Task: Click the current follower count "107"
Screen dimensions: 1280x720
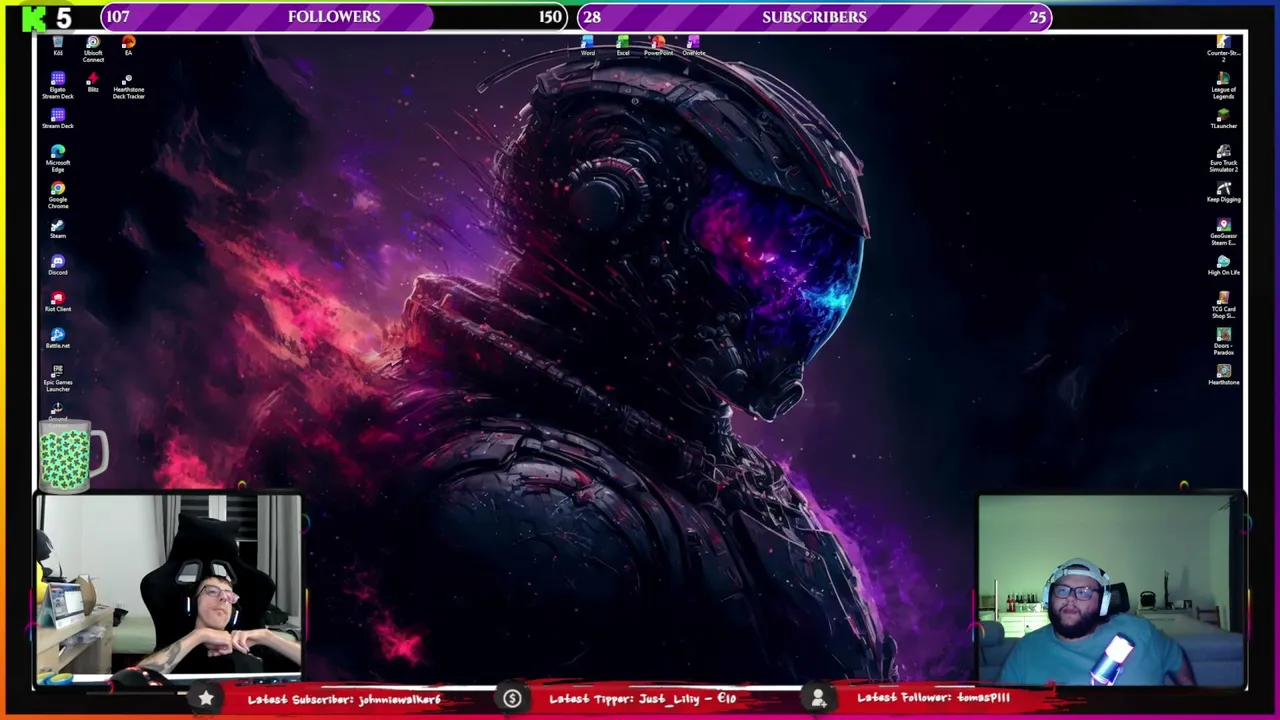Action: coord(118,17)
